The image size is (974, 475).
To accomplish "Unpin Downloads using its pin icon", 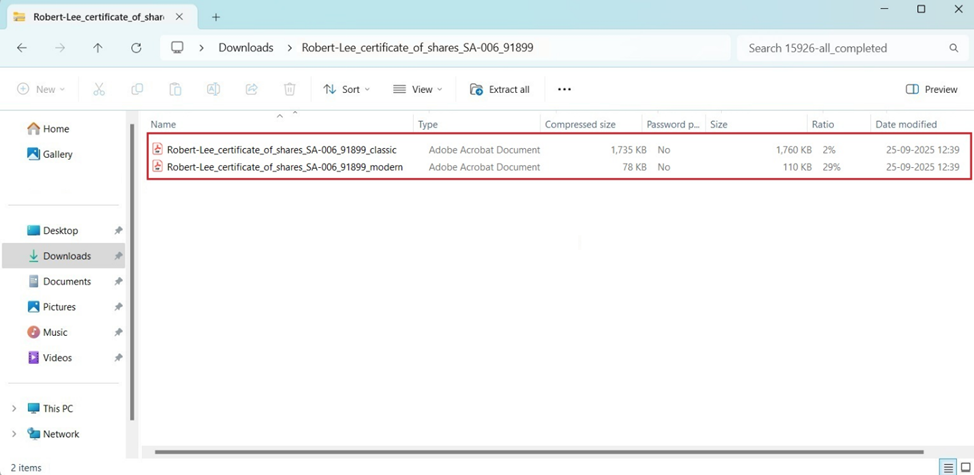I will 118,256.
